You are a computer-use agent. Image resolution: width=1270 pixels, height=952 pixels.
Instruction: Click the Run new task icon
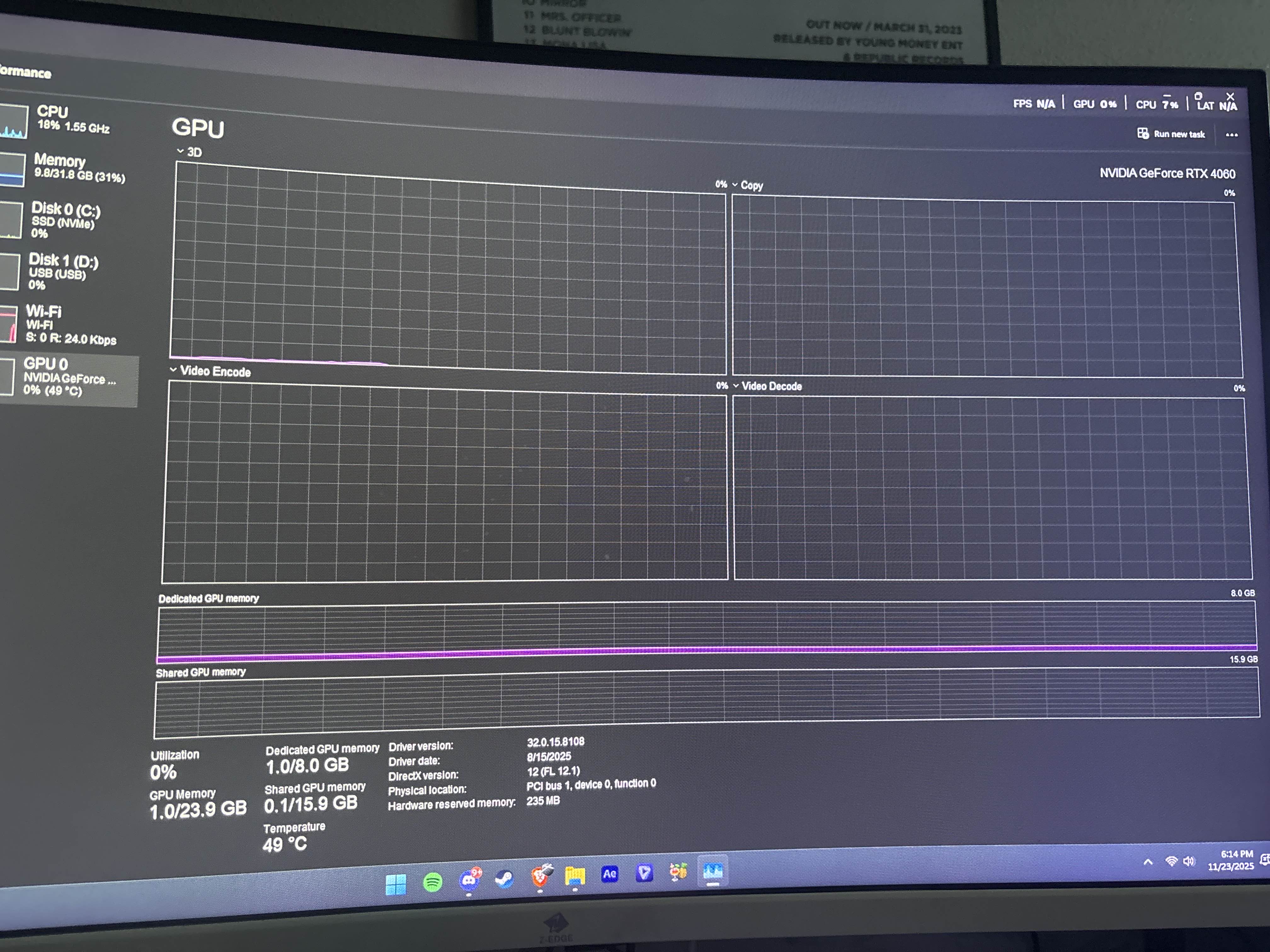point(1142,133)
